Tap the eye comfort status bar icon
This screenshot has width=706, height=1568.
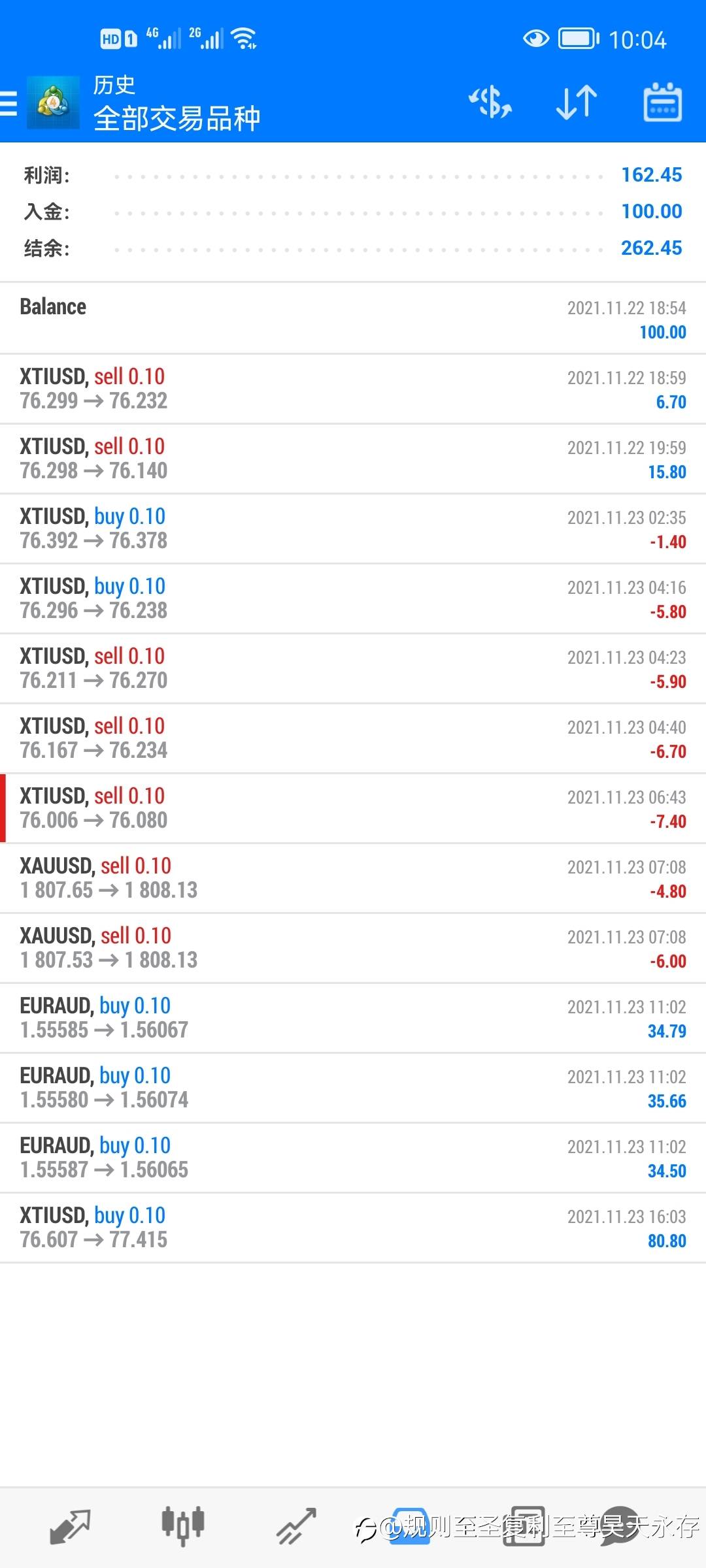point(536,39)
